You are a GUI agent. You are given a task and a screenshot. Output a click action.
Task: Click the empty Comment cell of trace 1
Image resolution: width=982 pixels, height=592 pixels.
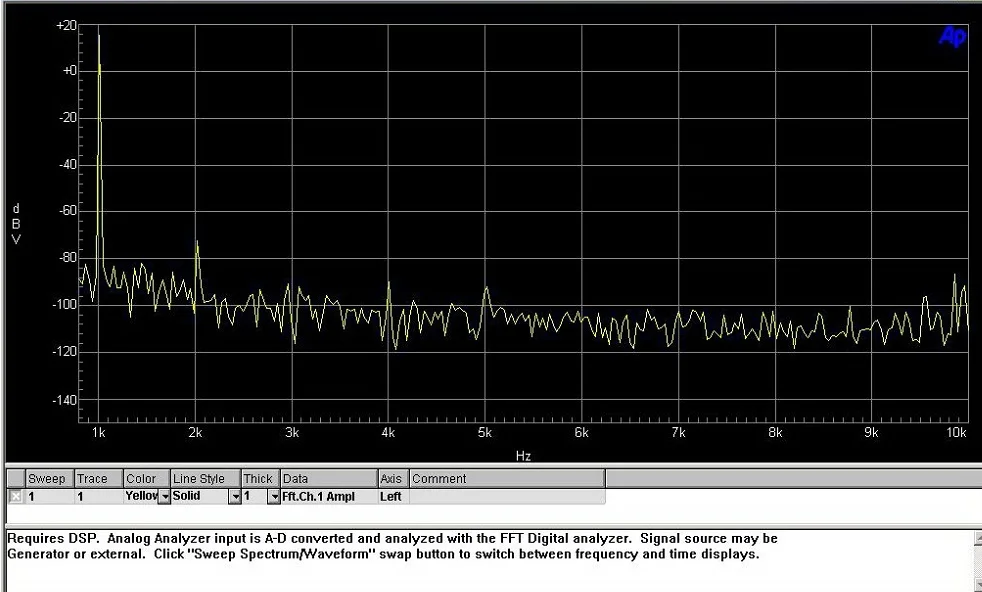pos(507,497)
